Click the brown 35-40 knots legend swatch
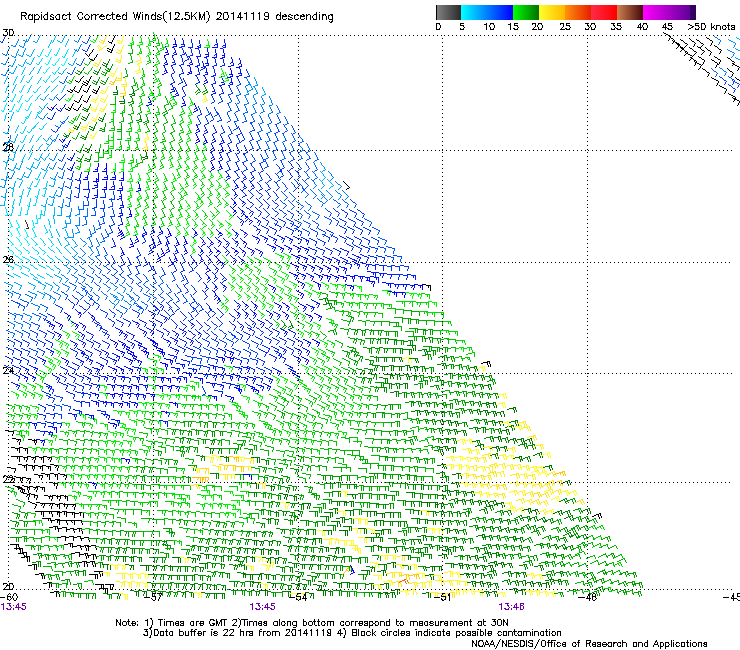Image resolution: width=740 pixels, height=650 pixels. [630, 12]
